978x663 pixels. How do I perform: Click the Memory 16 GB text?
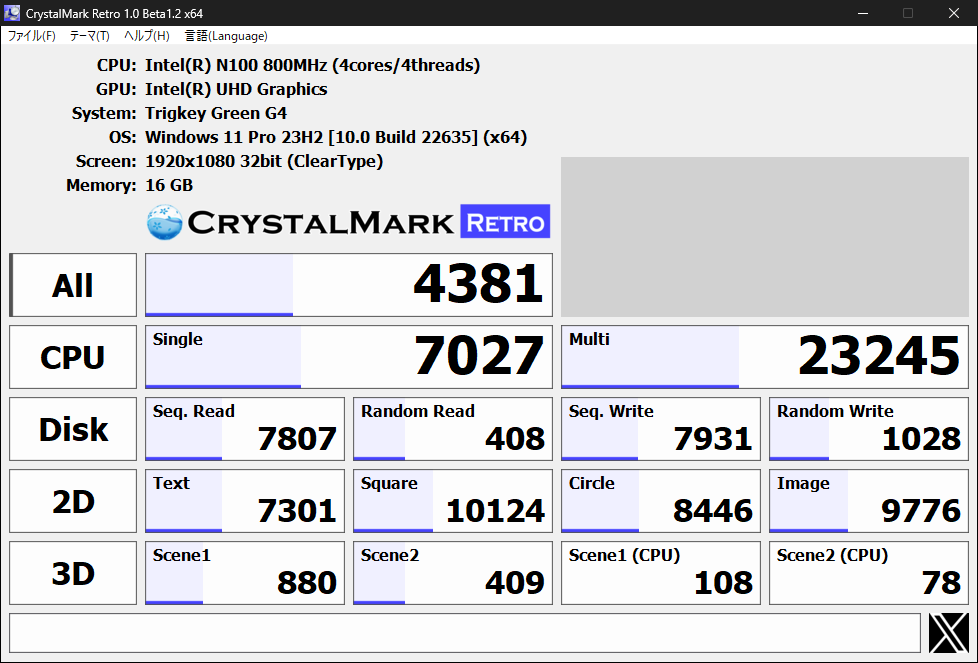point(169,185)
